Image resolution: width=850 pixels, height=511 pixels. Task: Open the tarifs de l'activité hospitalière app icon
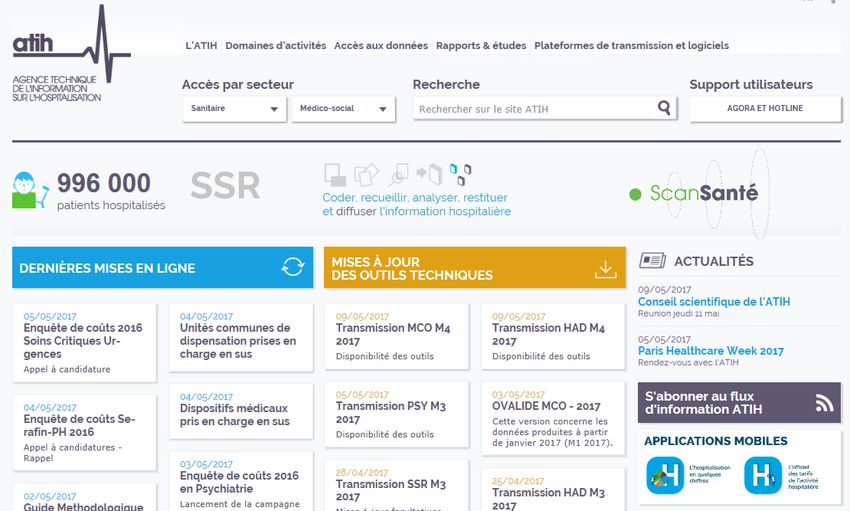[x=762, y=475]
